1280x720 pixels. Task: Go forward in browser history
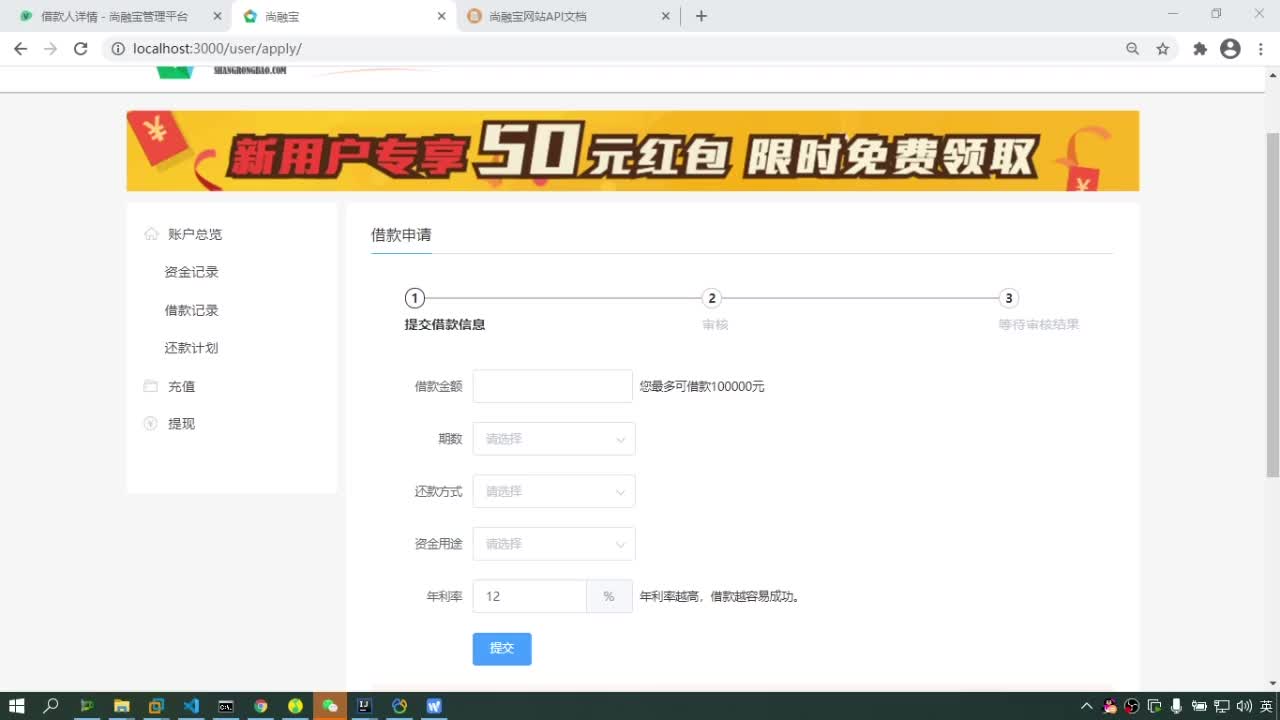click(50, 48)
